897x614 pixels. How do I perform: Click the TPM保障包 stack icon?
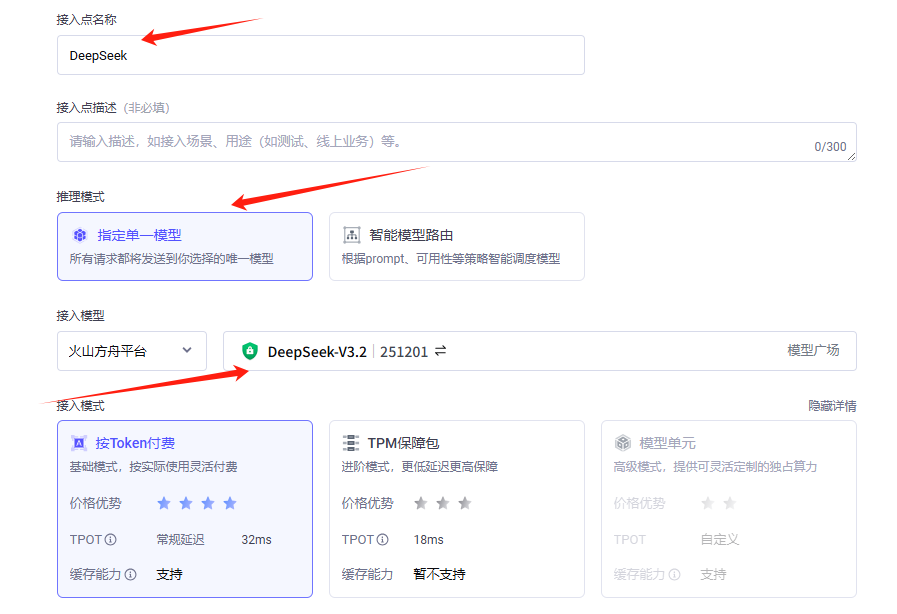[x=351, y=443]
